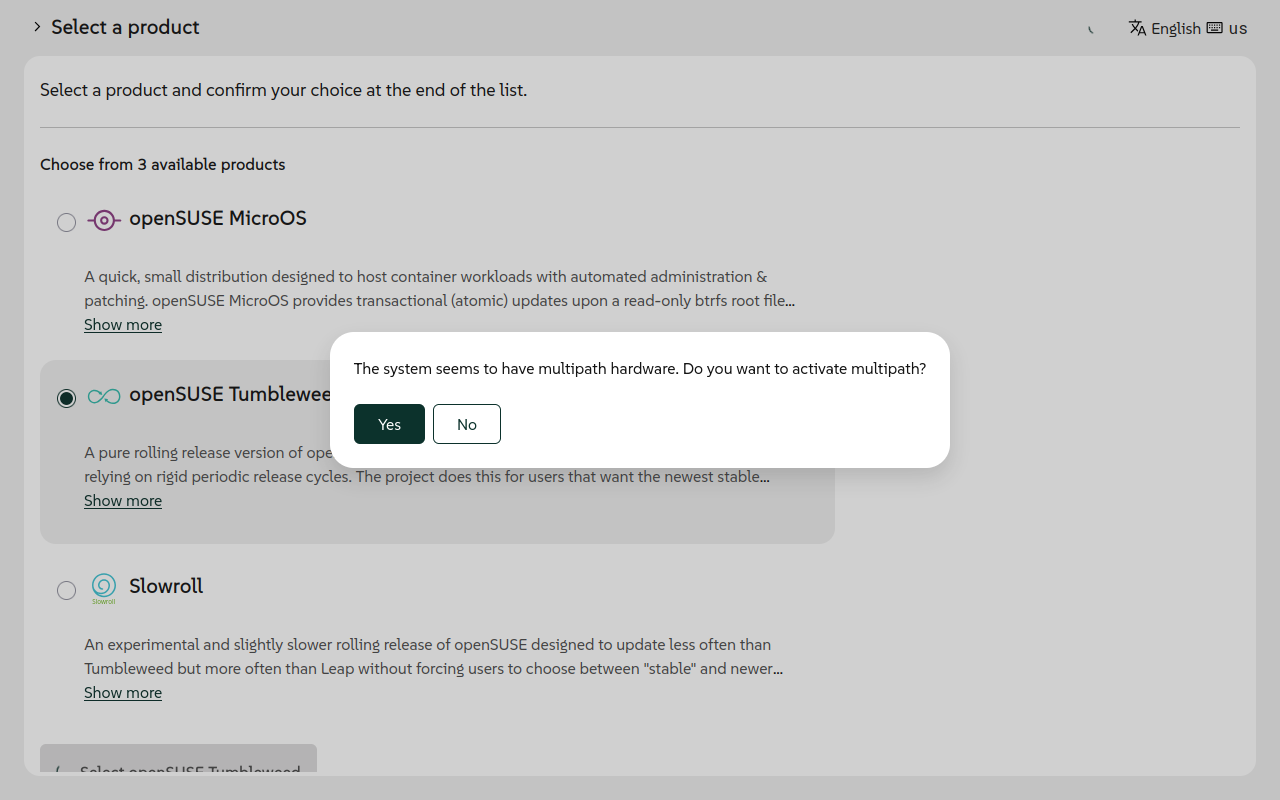Show more about openSUSE MicroOS
This screenshot has width=1280, height=800.
click(122, 324)
